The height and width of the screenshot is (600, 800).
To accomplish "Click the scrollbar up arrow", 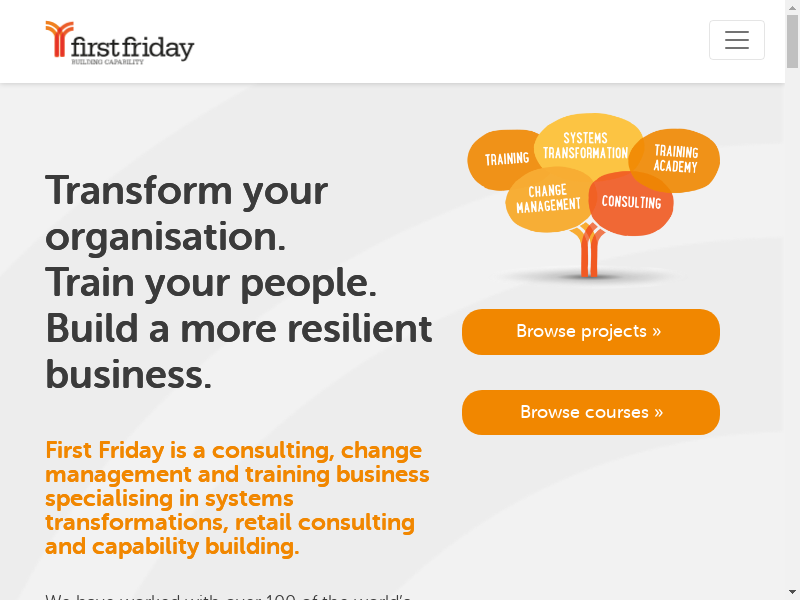I will (x=792, y=7).
